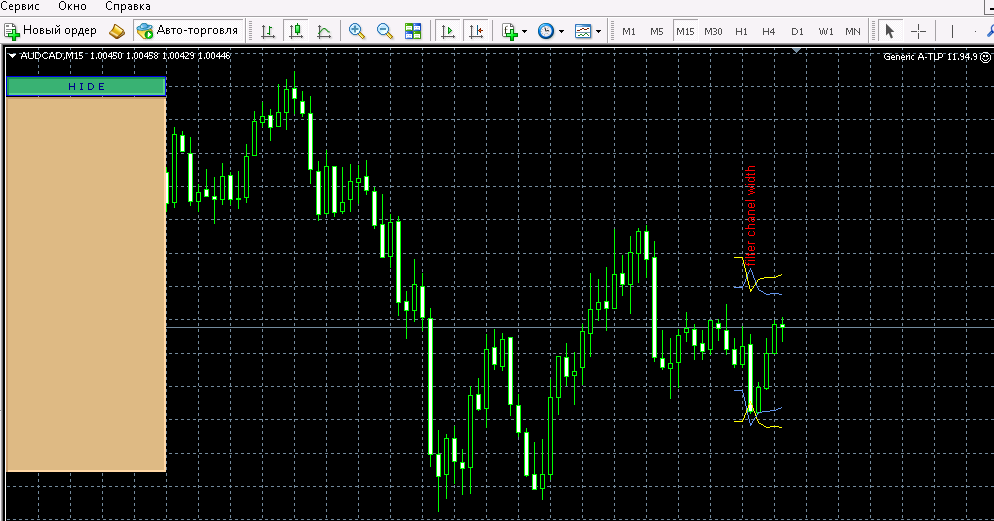Toggle the Авто-торговля button
The image size is (994, 521).
tap(188, 30)
